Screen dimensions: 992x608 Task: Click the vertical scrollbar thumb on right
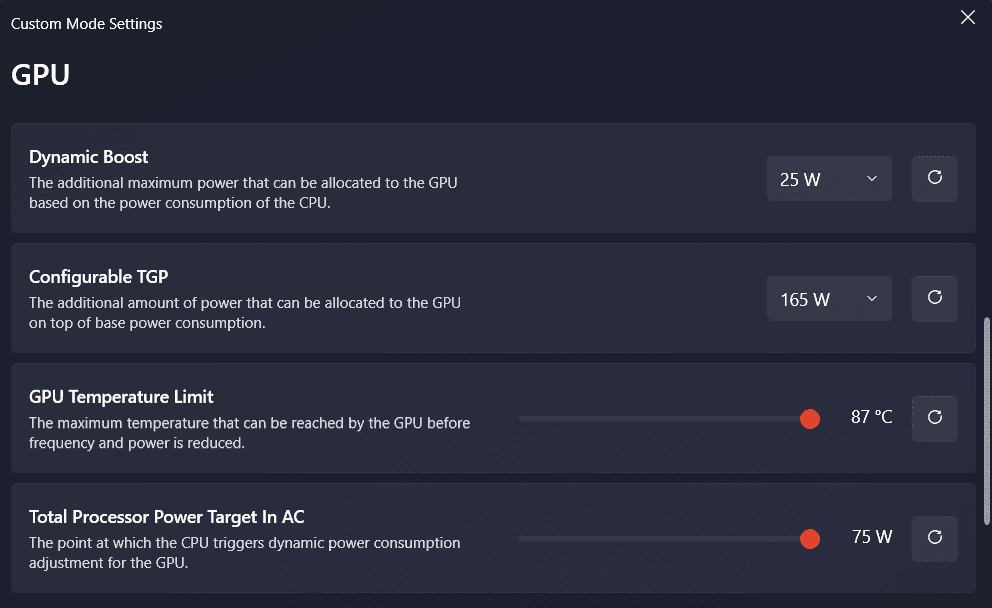pyautogui.click(x=987, y=420)
